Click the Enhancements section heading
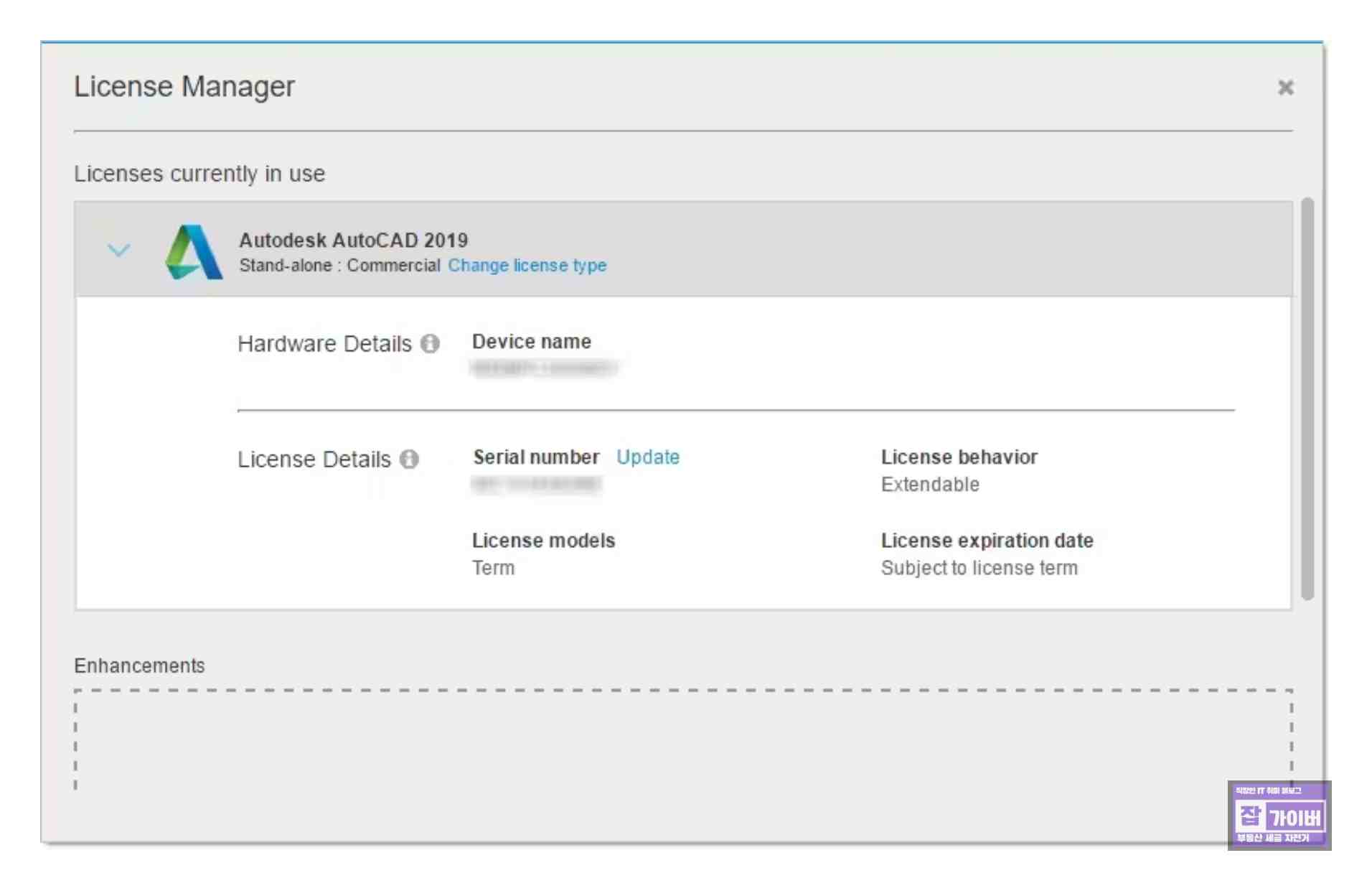The image size is (1372, 891). pos(139,666)
